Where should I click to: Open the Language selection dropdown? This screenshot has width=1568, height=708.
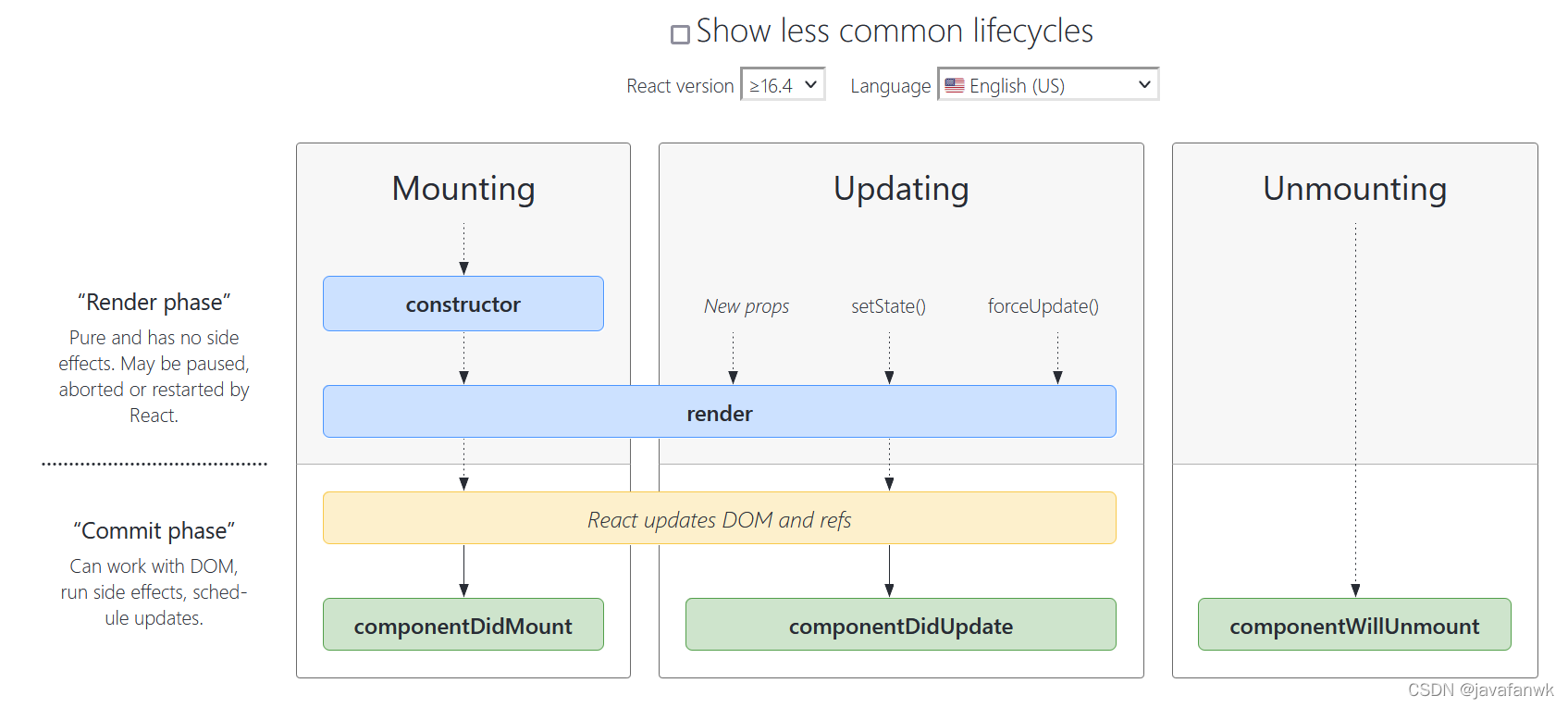1047,83
